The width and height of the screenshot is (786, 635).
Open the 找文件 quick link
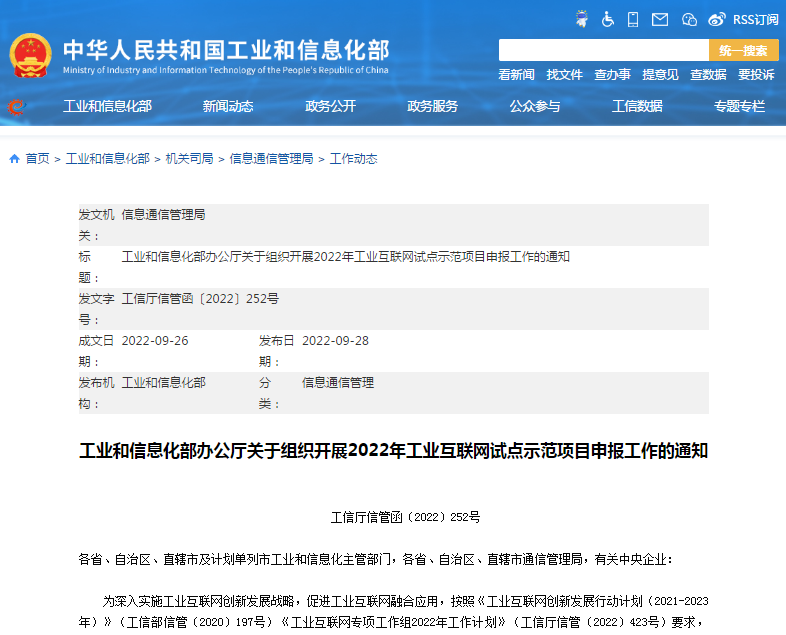click(564, 75)
